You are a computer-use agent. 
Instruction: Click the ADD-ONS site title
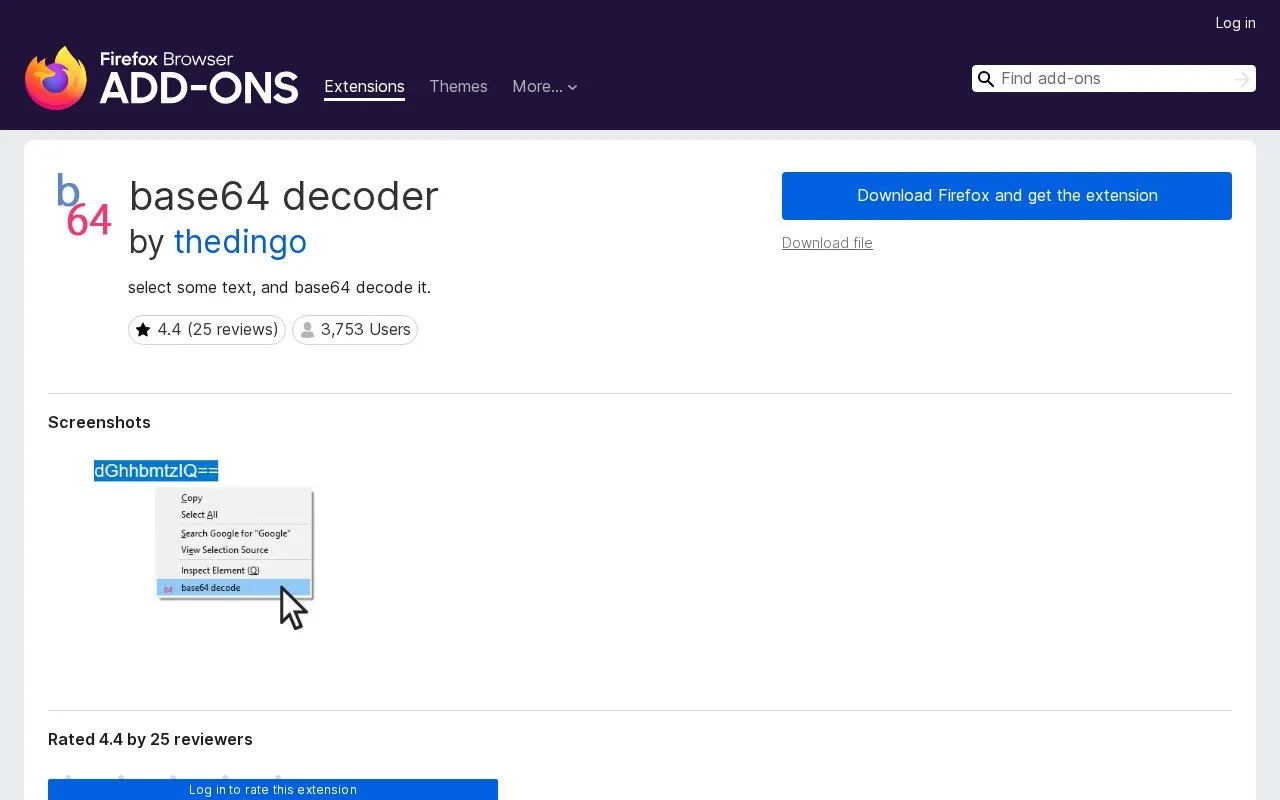point(199,88)
